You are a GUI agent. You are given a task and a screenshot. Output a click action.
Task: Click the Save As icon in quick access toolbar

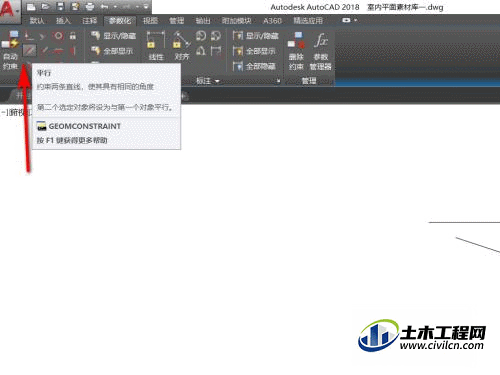(x=75, y=6)
